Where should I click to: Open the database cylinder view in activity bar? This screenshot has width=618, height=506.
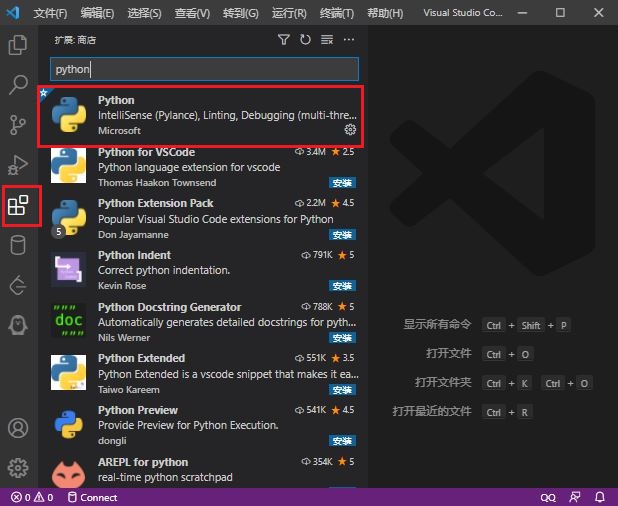pyautogui.click(x=18, y=245)
